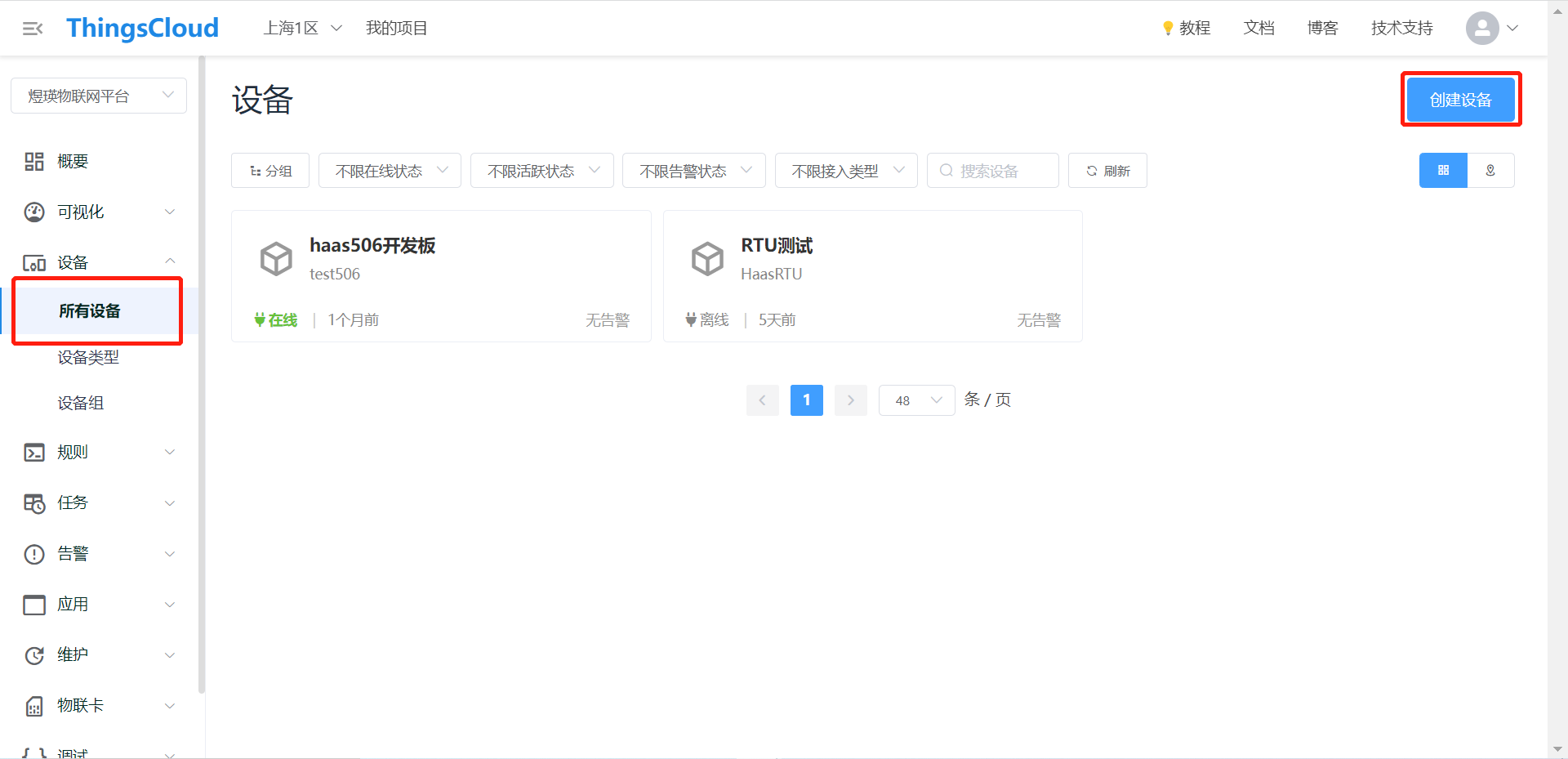
Task: Open the RTU测试 device card
Action: pos(873,276)
